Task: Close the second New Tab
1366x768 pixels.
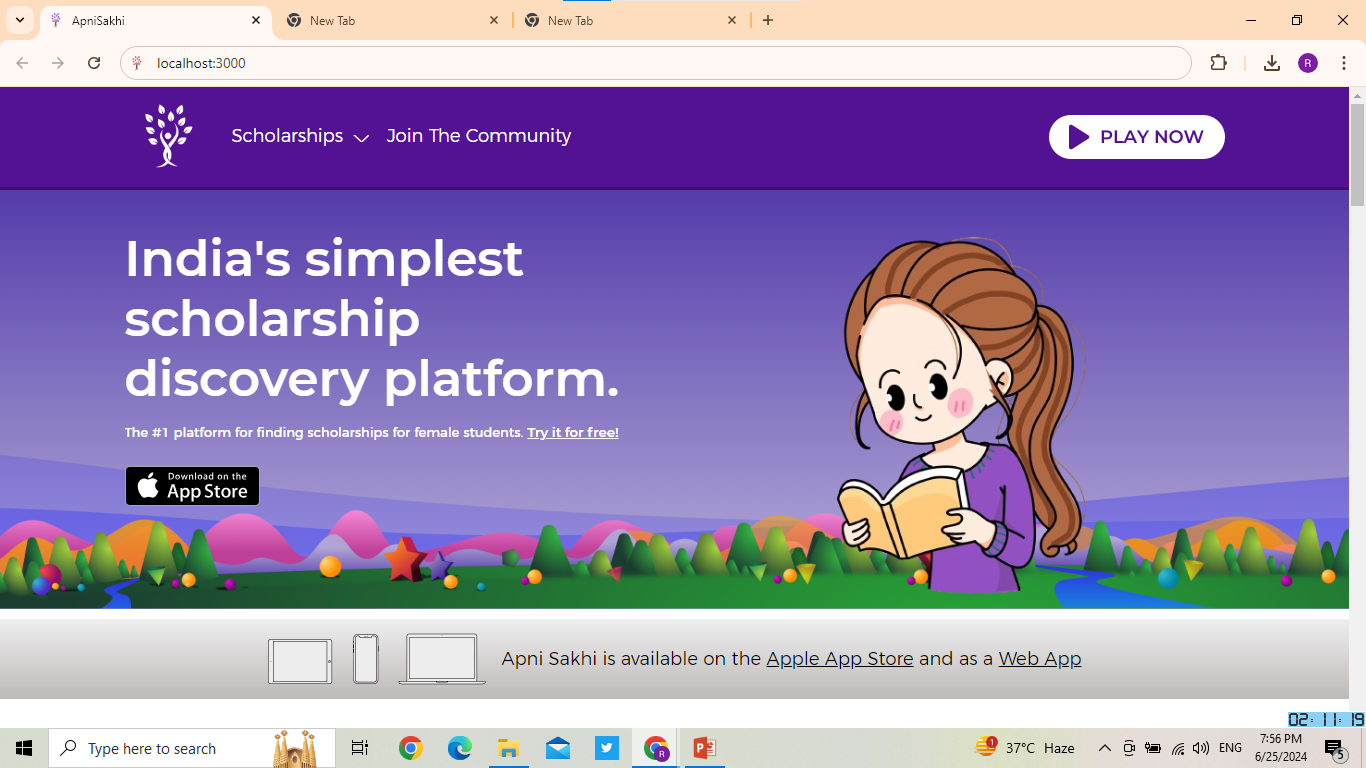Action: (x=494, y=20)
